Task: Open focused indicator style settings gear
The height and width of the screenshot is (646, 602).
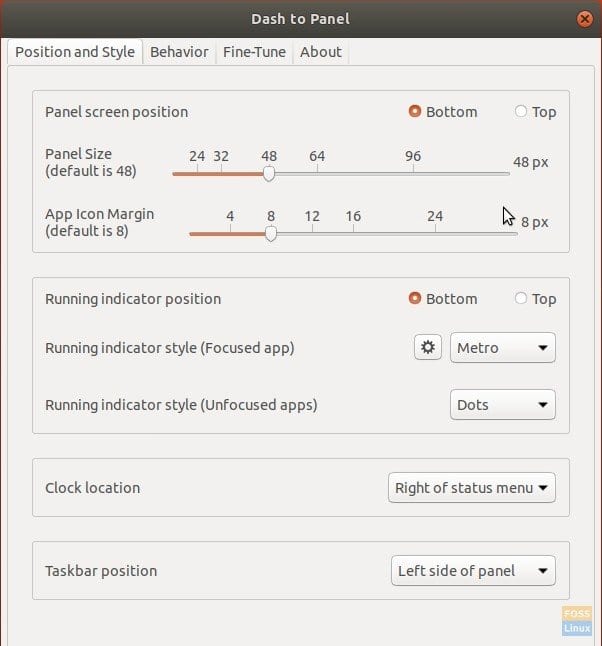Action: pos(428,347)
